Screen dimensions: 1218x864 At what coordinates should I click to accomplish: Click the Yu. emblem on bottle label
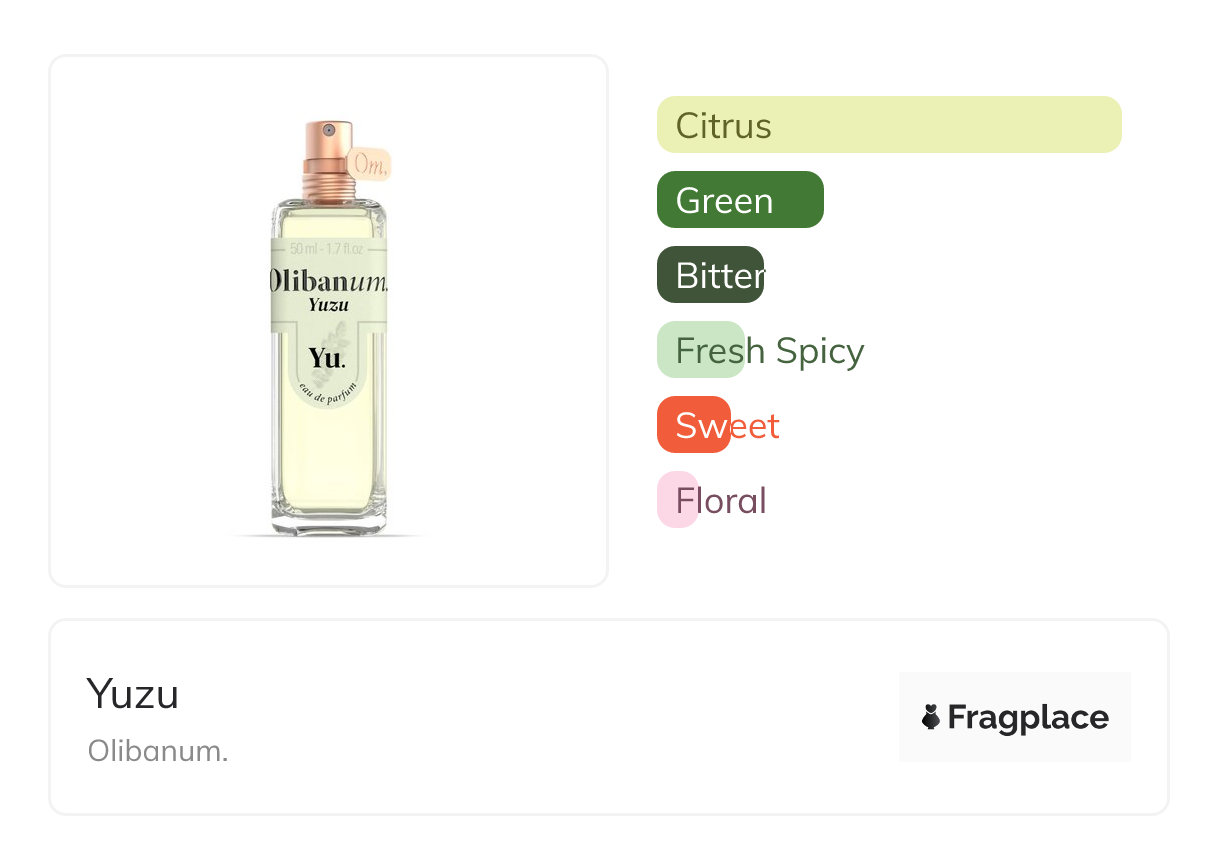click(327, 358)
